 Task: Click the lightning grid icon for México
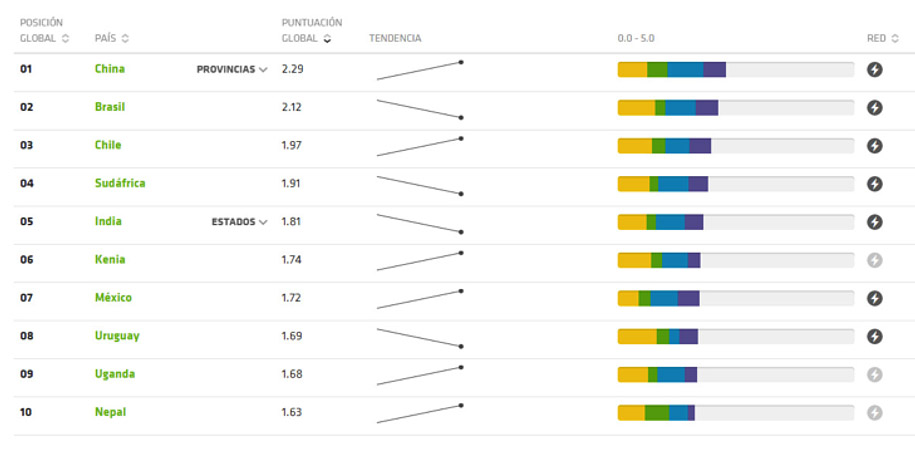875,298
